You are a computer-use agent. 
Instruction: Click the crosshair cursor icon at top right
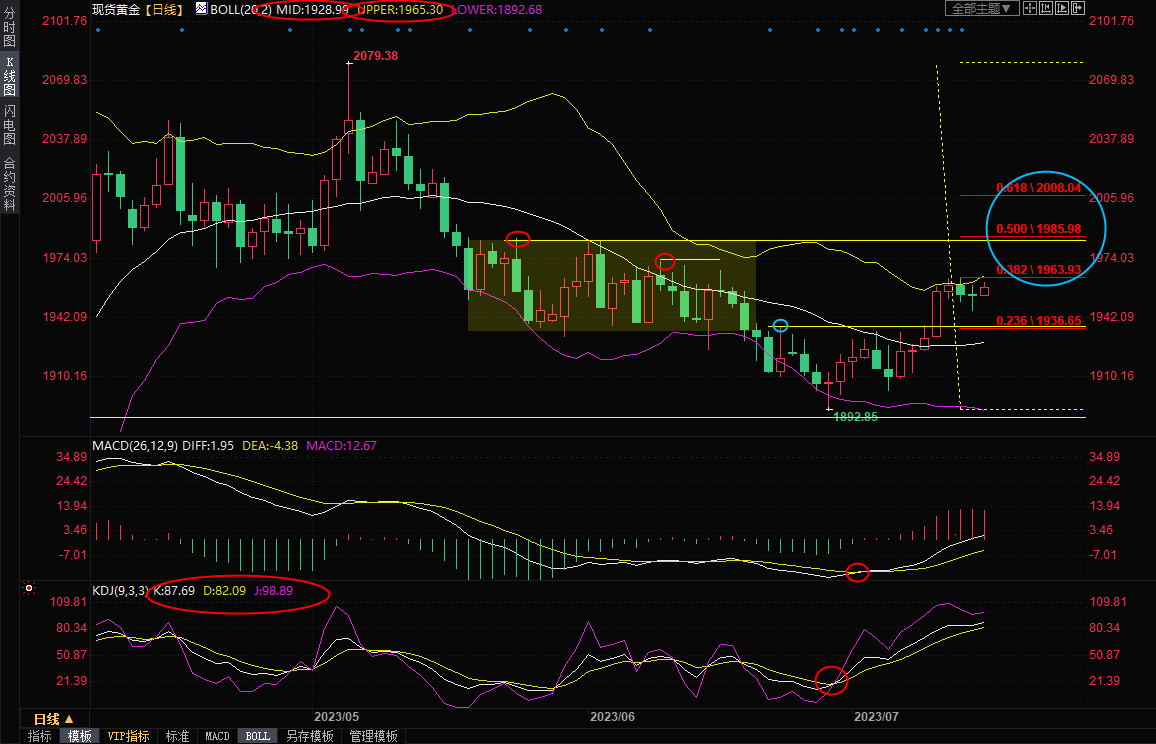pos(1031,8)
